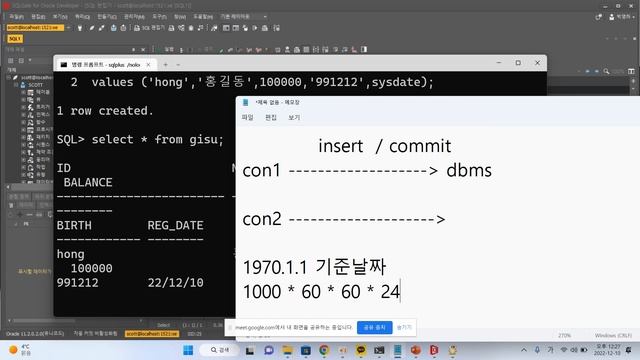Open the taskbar clock and date
The width and height of the screenshot is (640, 360).
pos(607,350)
